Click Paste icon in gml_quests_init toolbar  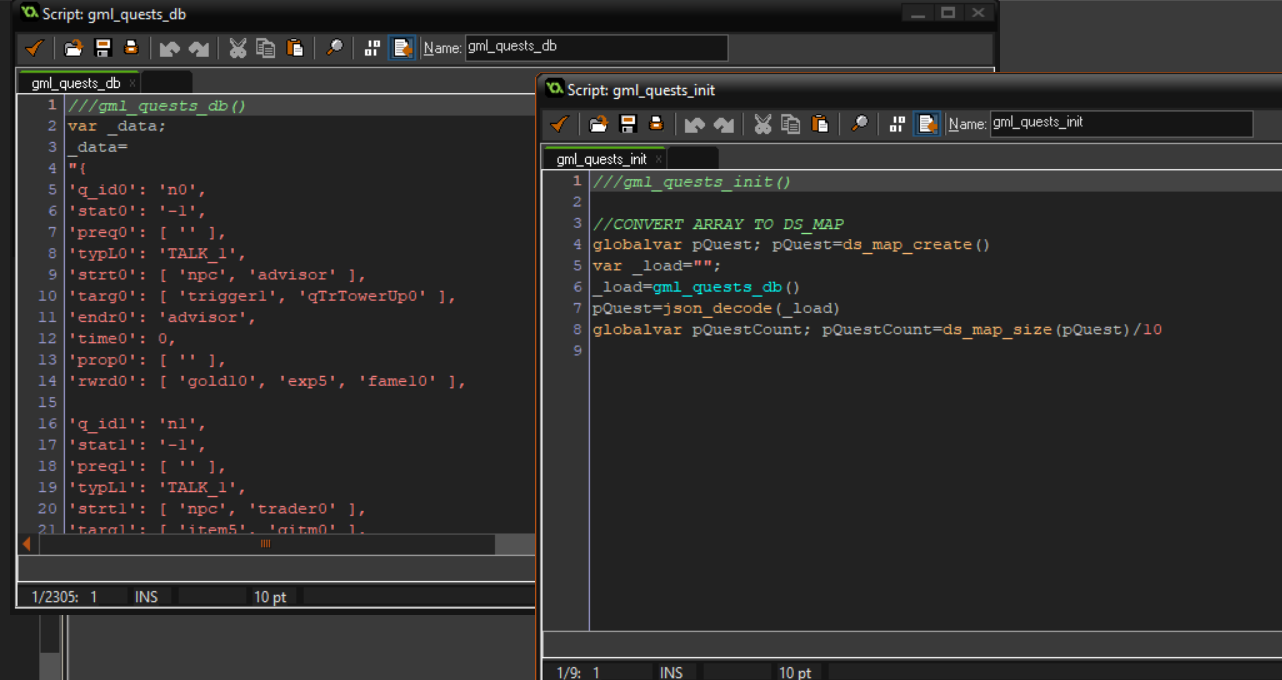coord(820,124)
